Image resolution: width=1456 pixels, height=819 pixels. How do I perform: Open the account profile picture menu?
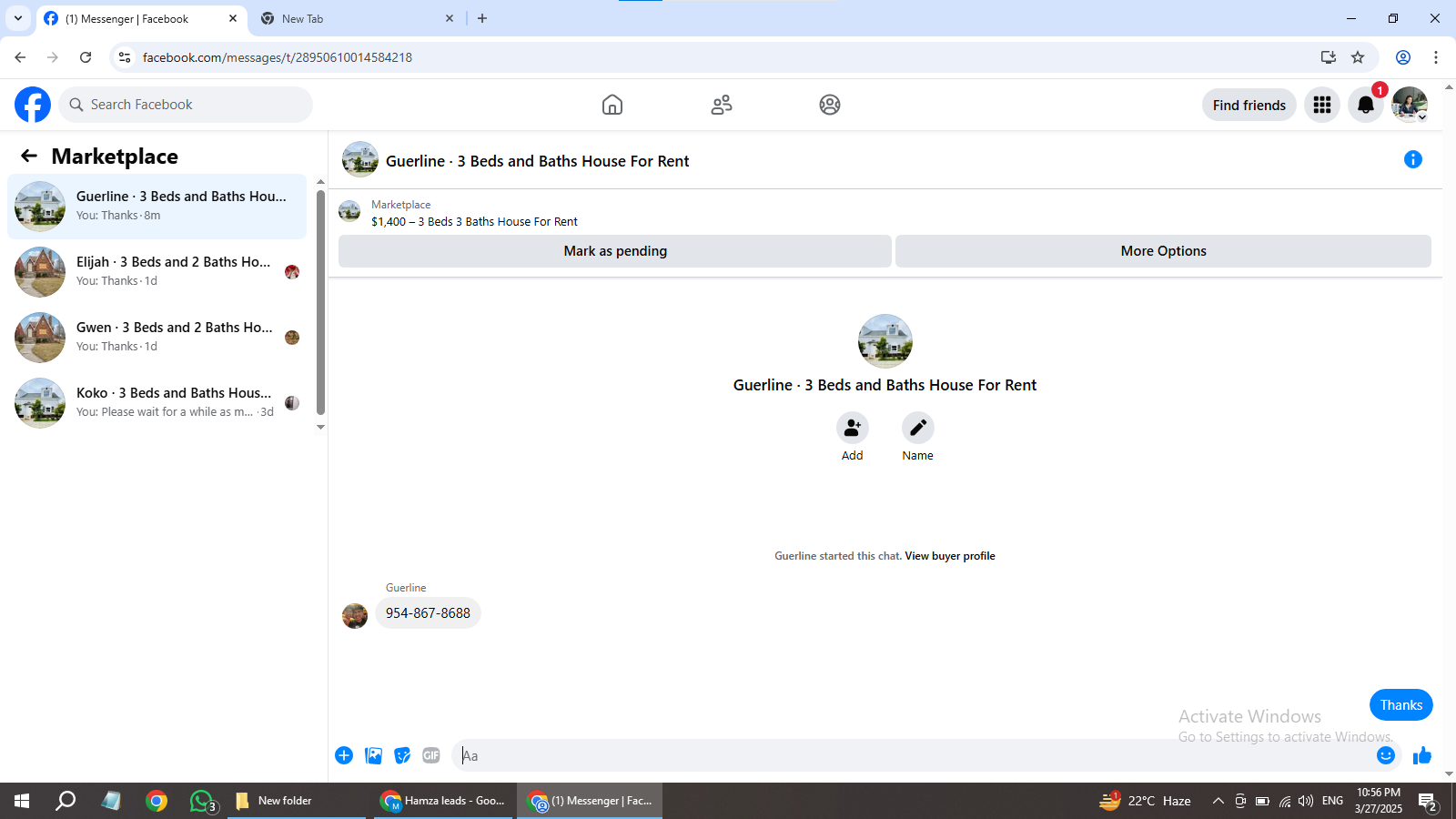[1410, 105]
